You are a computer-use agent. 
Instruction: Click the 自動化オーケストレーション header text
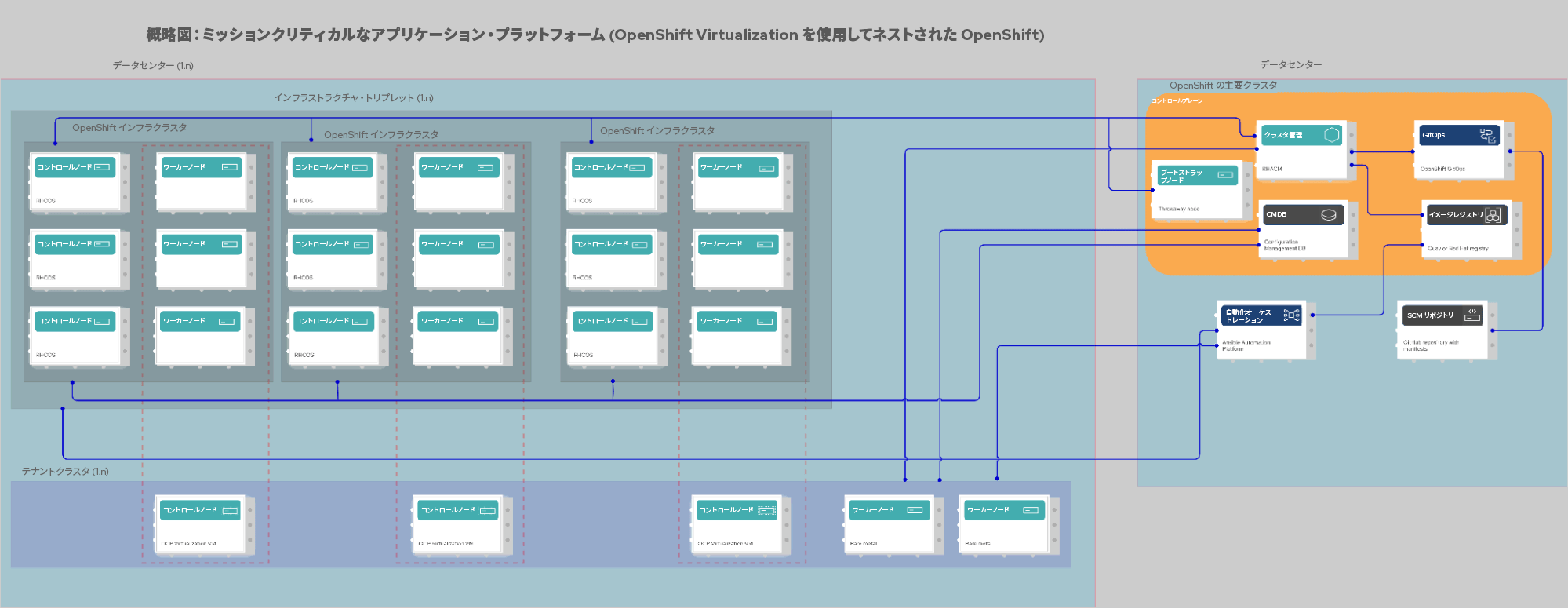click(1248, 316)
